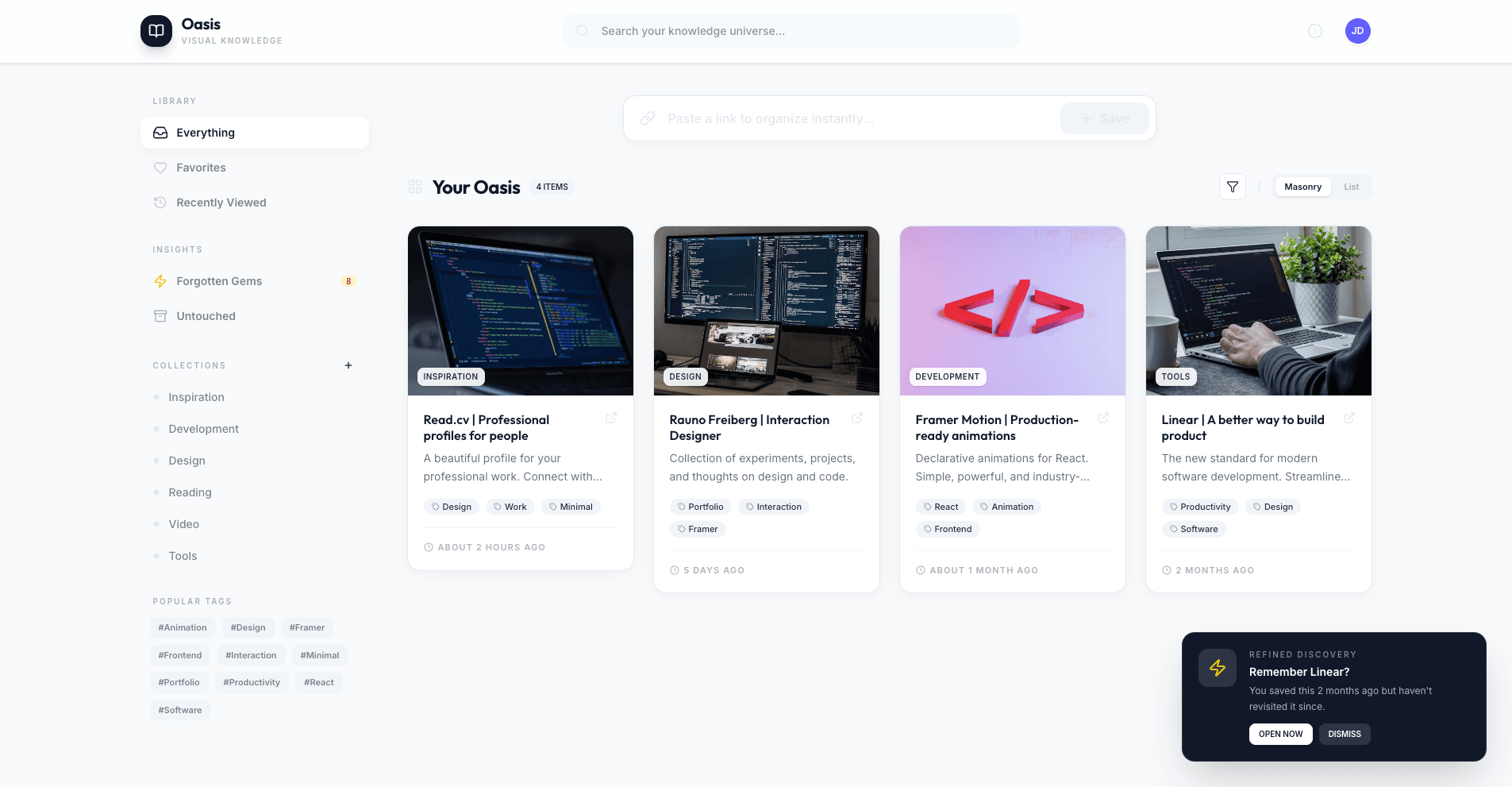This screenshot has width=1512, height=787.
Task: Click the Portfolio tag on Rauno card
Action: (x=700, y=507)
